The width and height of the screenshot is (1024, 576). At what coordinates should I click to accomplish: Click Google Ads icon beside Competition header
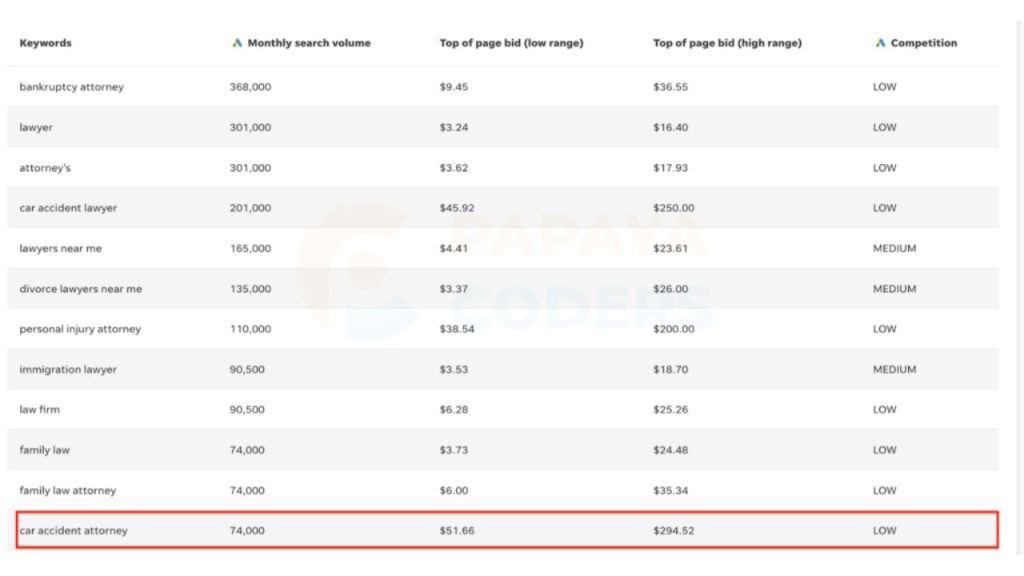(880, 42)
